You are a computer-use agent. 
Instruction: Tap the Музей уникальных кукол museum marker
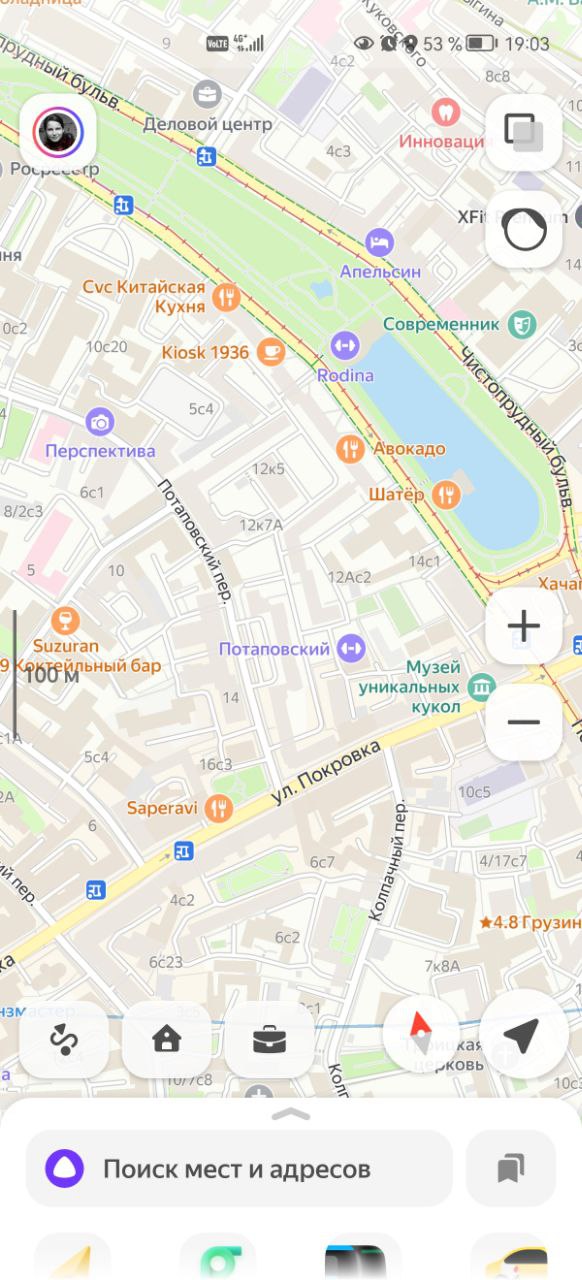(482, 687)
